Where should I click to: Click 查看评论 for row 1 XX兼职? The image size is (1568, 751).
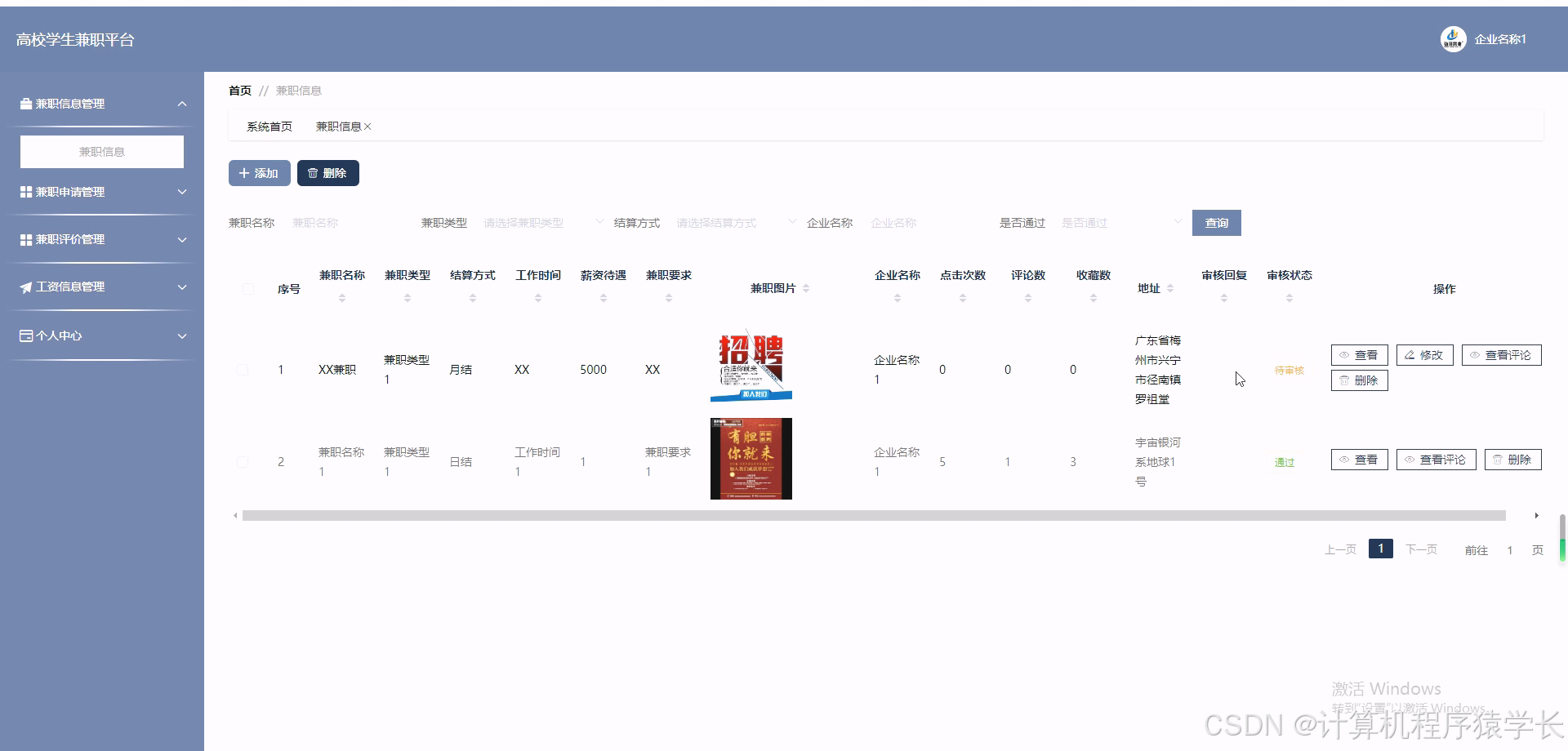[x=1502, y=355]
